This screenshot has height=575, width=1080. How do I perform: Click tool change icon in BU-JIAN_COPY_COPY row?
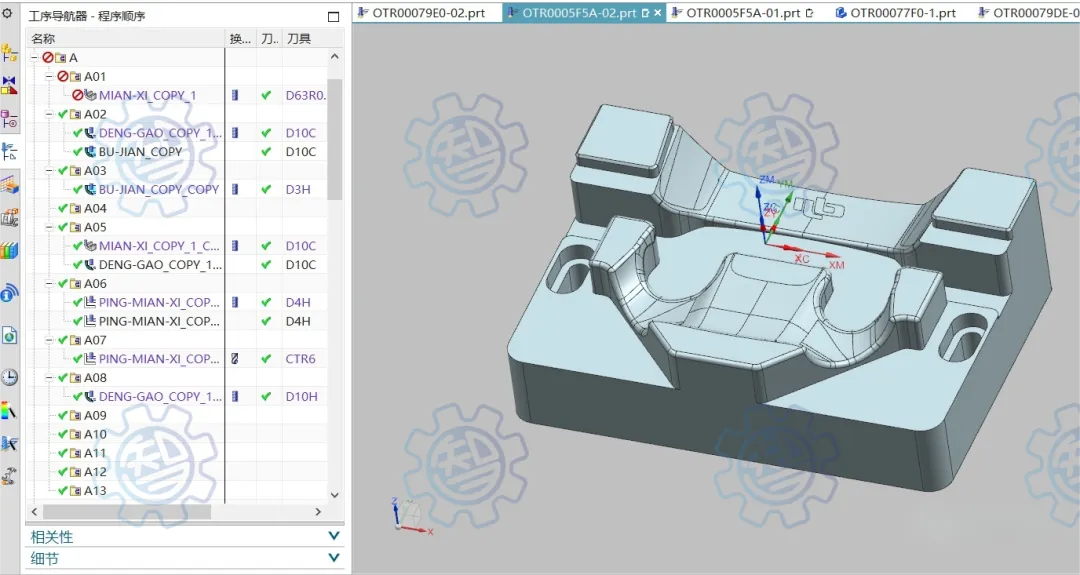(x=235, y=189)
